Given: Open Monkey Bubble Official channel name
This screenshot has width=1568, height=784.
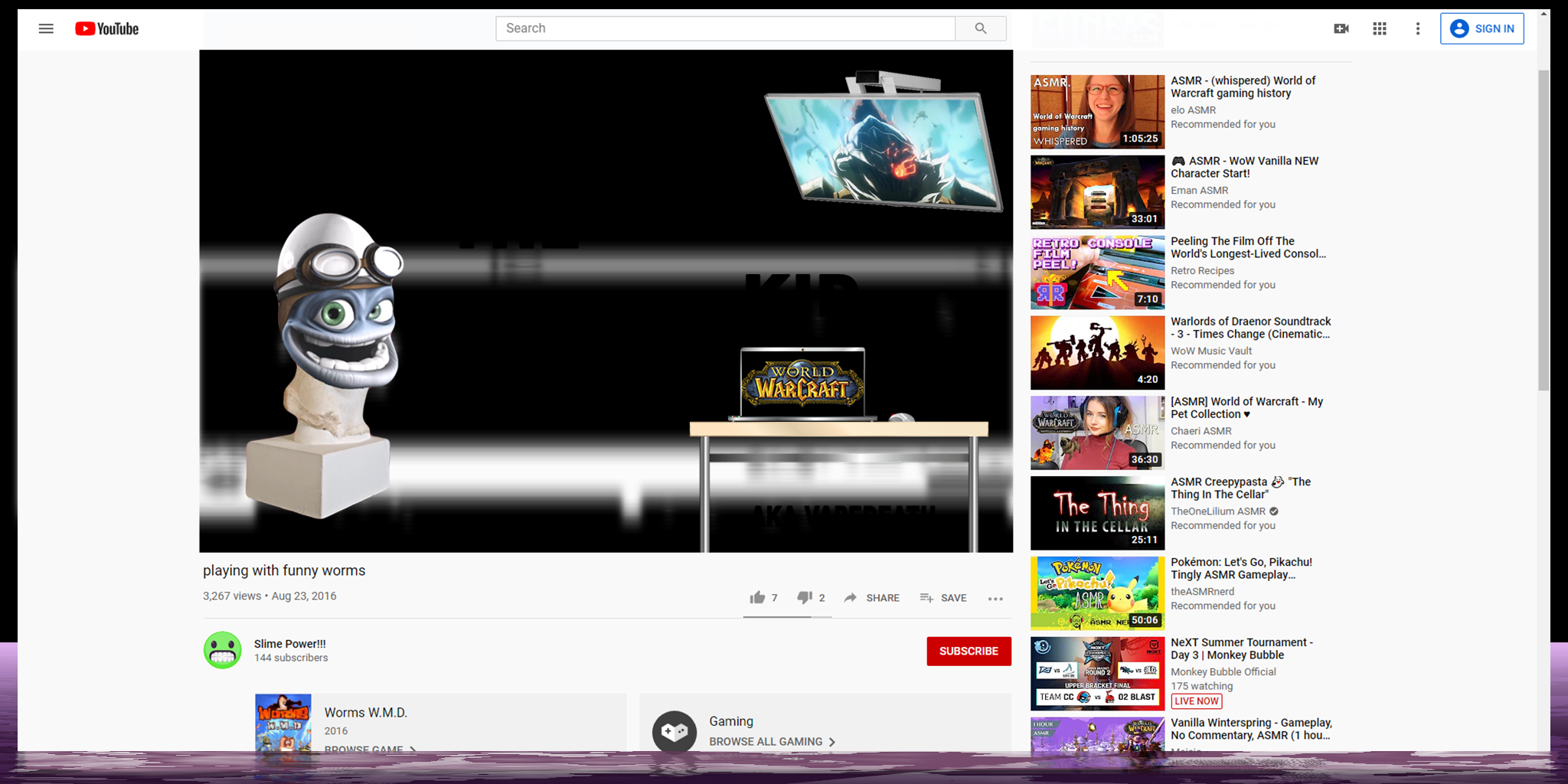Looking at the screenshot, I should point(1223,672).
